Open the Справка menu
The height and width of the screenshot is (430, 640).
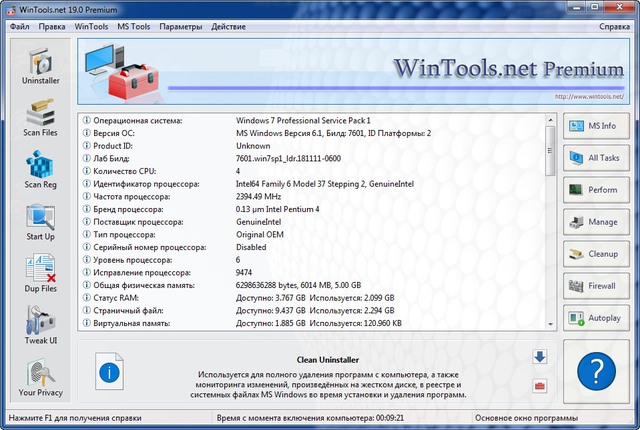click(x=614, y=27)
